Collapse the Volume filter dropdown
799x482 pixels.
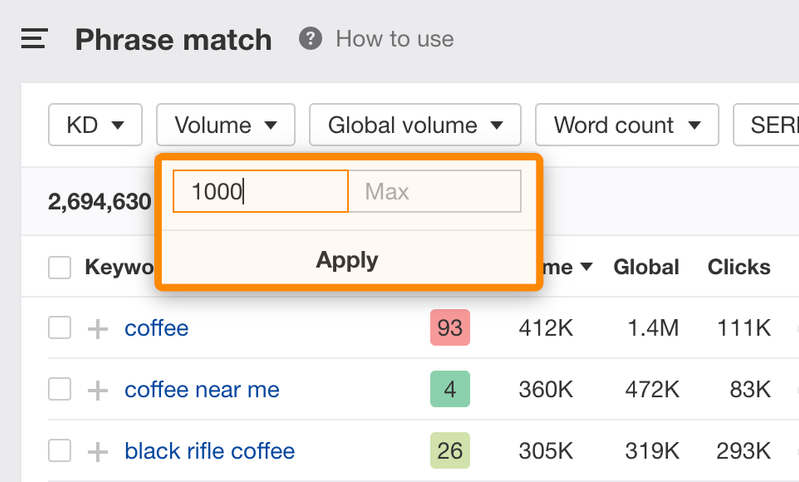[x=225, y=125]
